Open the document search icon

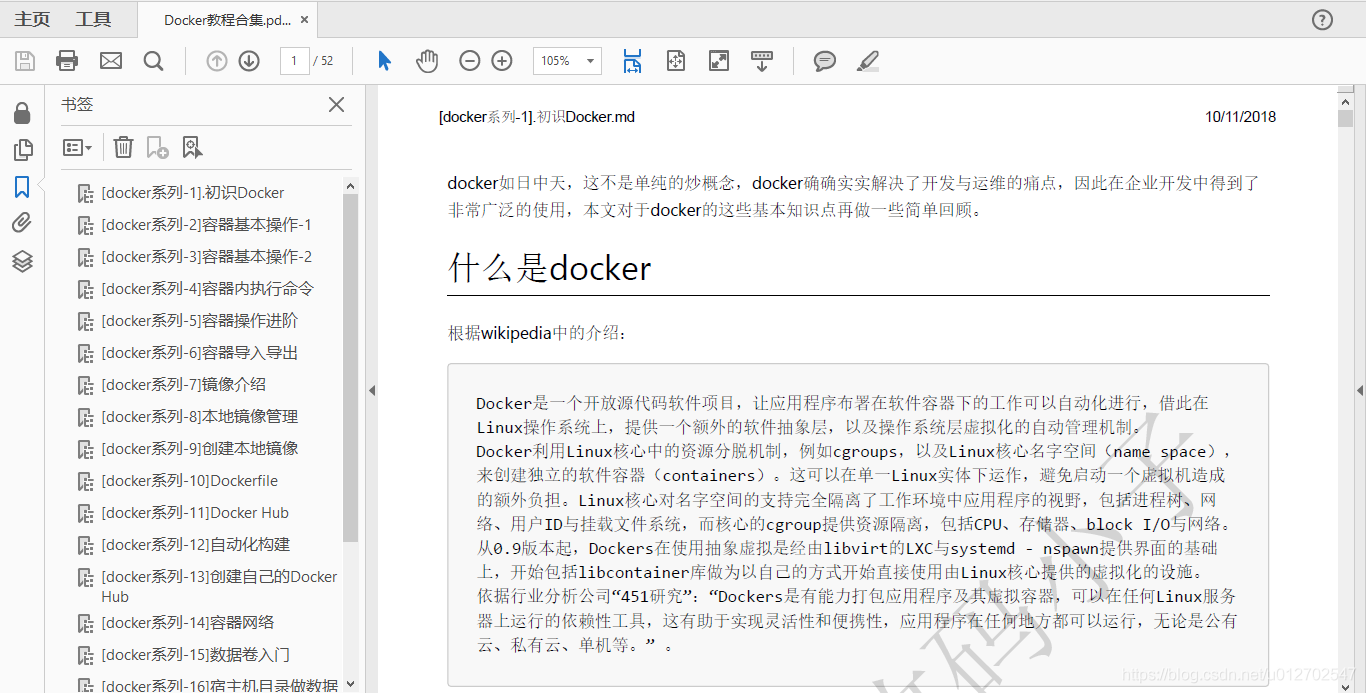click(x=154, y=61)
